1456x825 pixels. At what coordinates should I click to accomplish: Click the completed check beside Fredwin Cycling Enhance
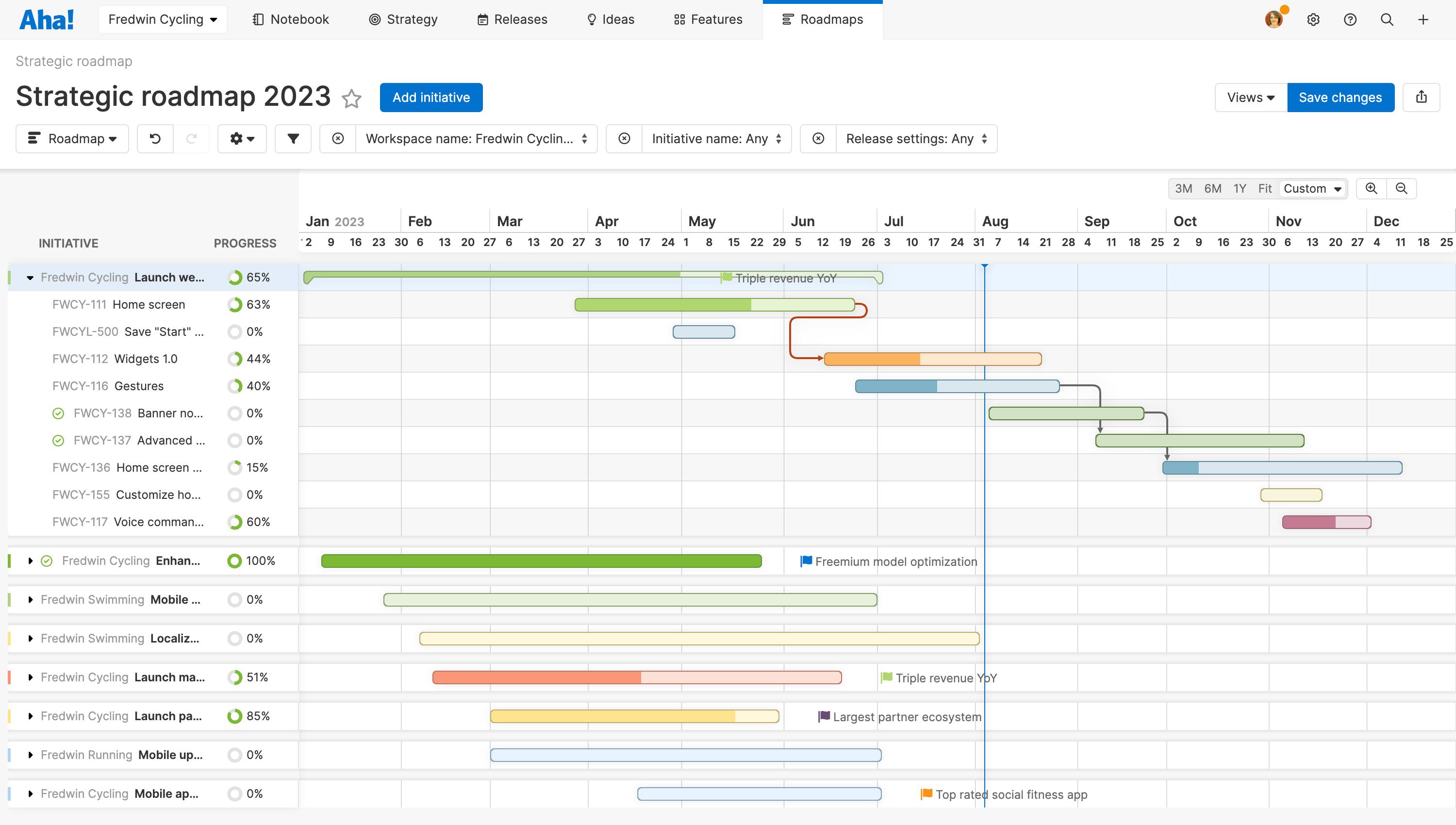coord(47,561)
